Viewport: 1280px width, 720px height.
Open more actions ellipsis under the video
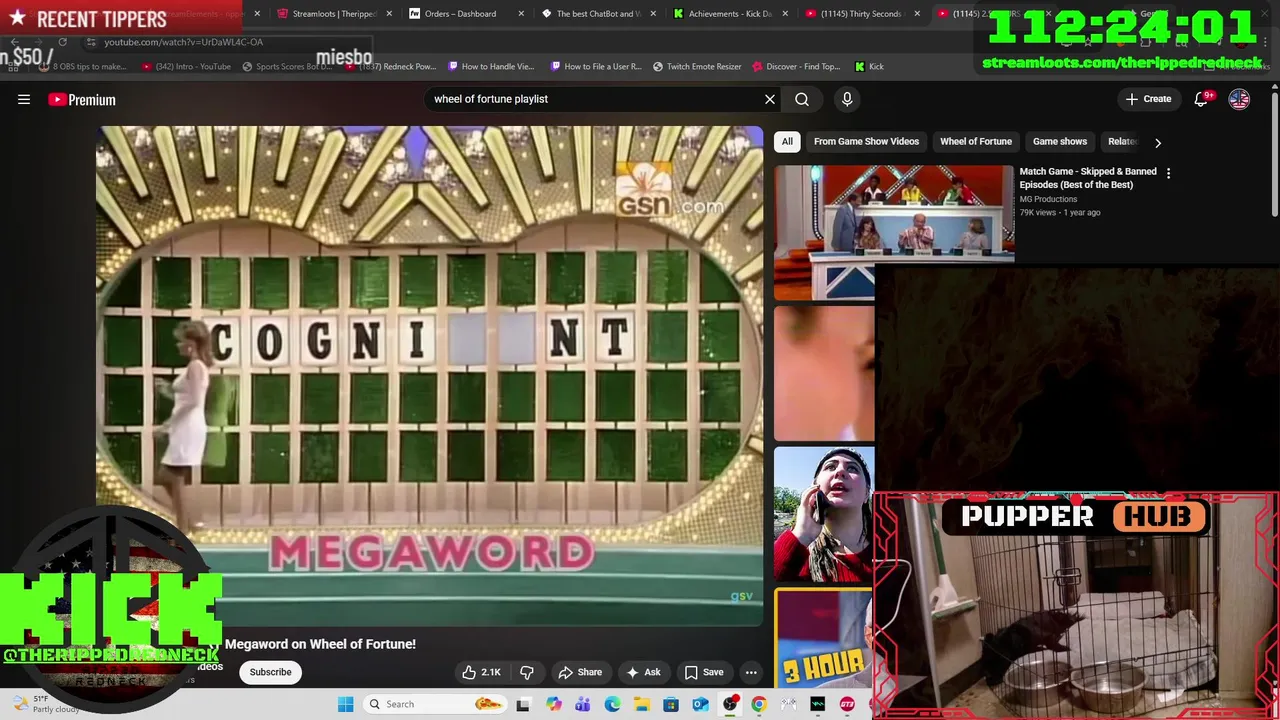coord(751,672)
